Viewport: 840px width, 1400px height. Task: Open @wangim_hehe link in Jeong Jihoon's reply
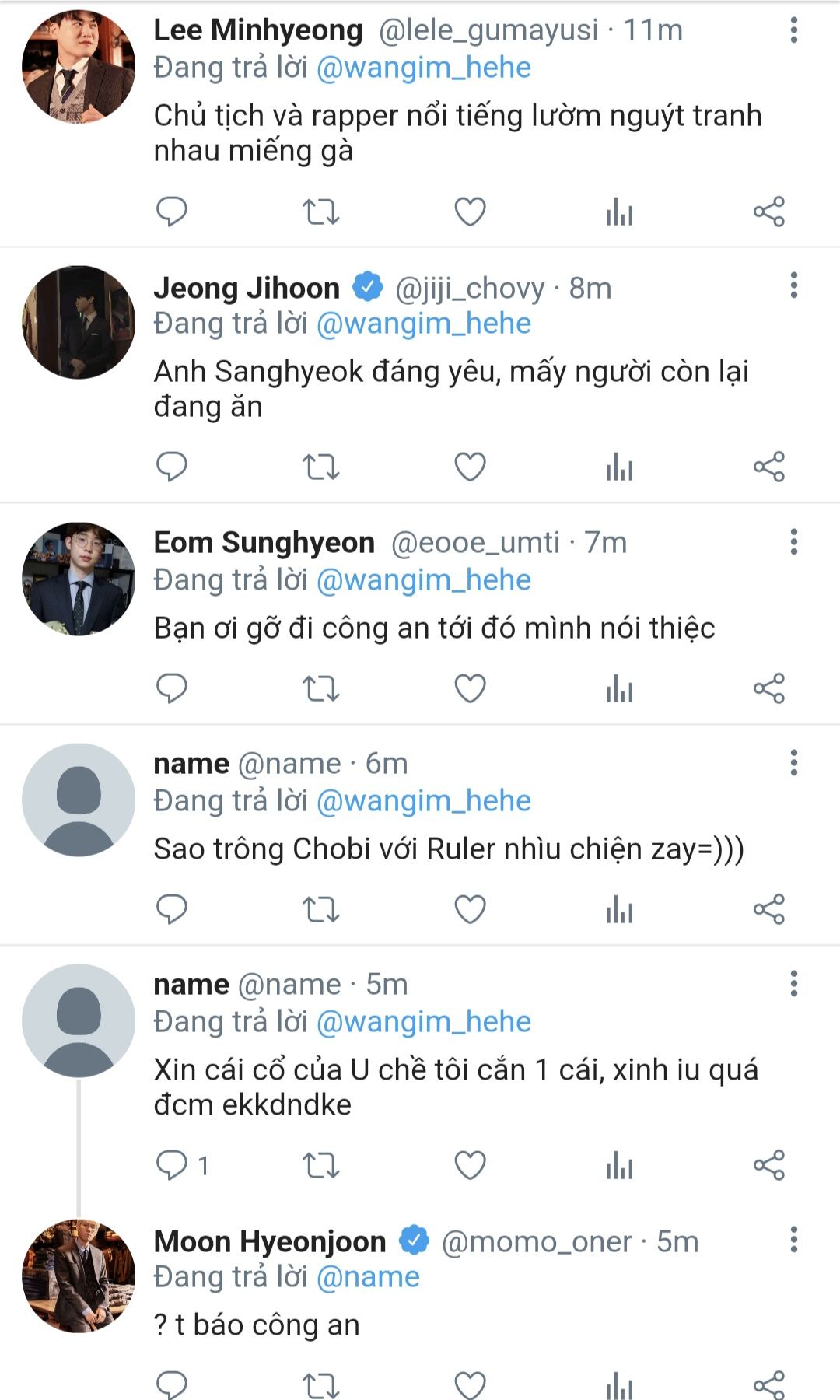[x=424, y=324]
